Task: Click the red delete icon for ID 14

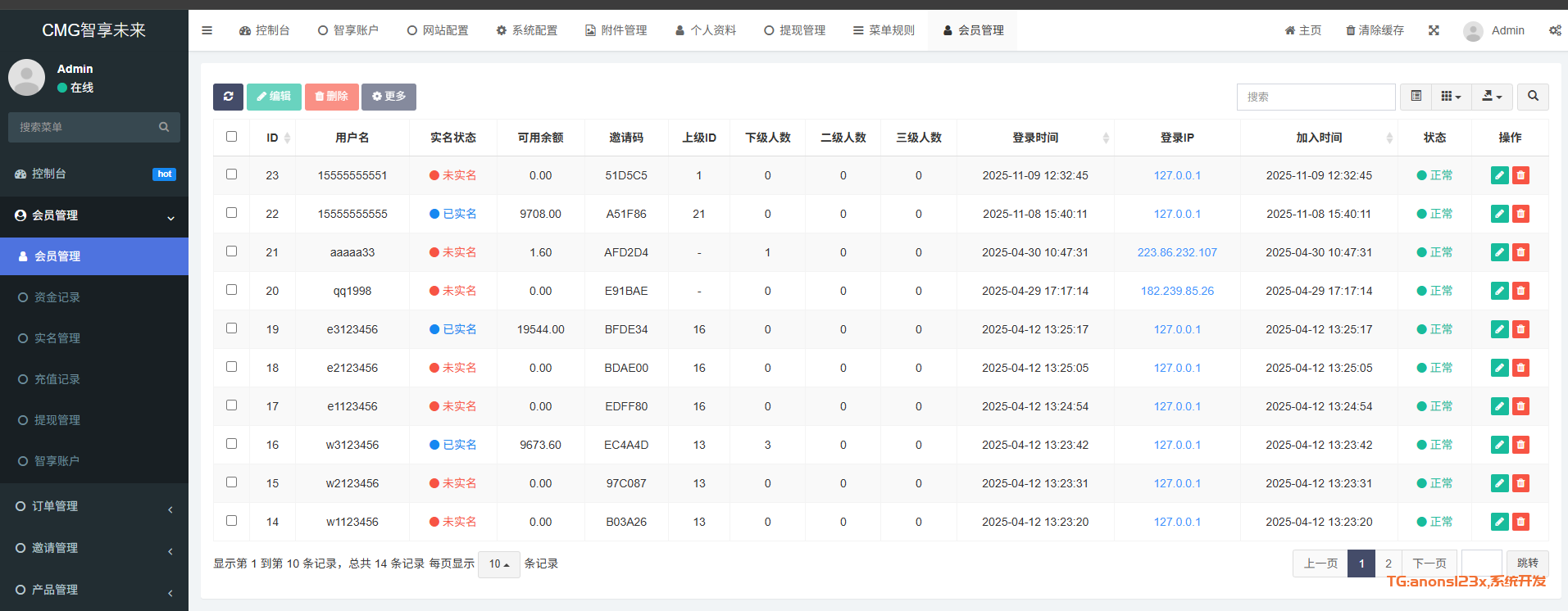Action: click(x=1520, y=522)
